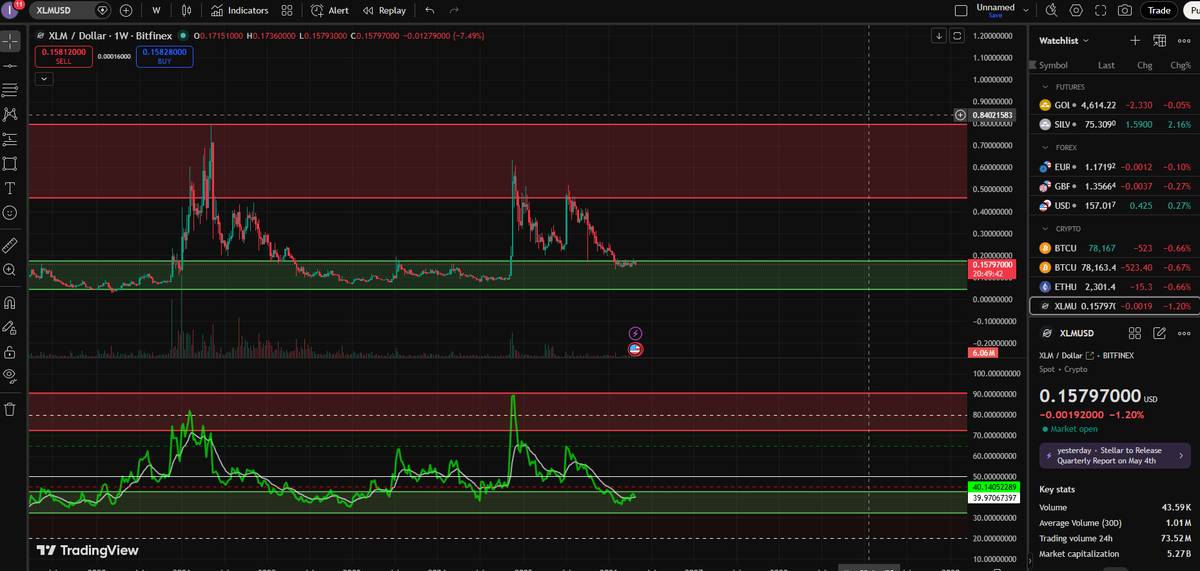Start bar Replay mode
The width and height of the screenshot is (1200, 571).
point(384,10)
